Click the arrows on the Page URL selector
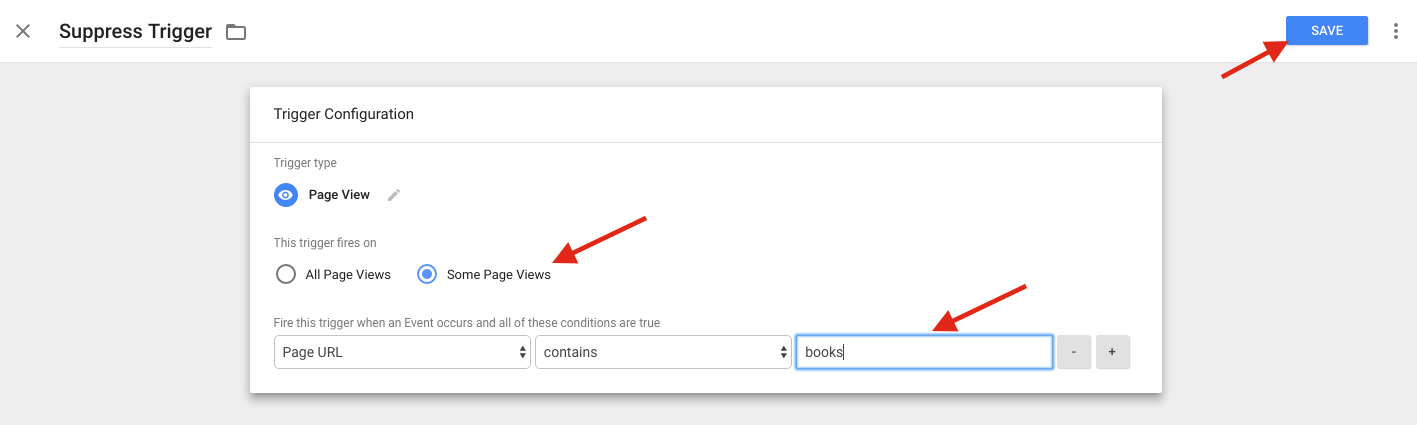This screenshot has width=1417, height=425. point(522,352)
